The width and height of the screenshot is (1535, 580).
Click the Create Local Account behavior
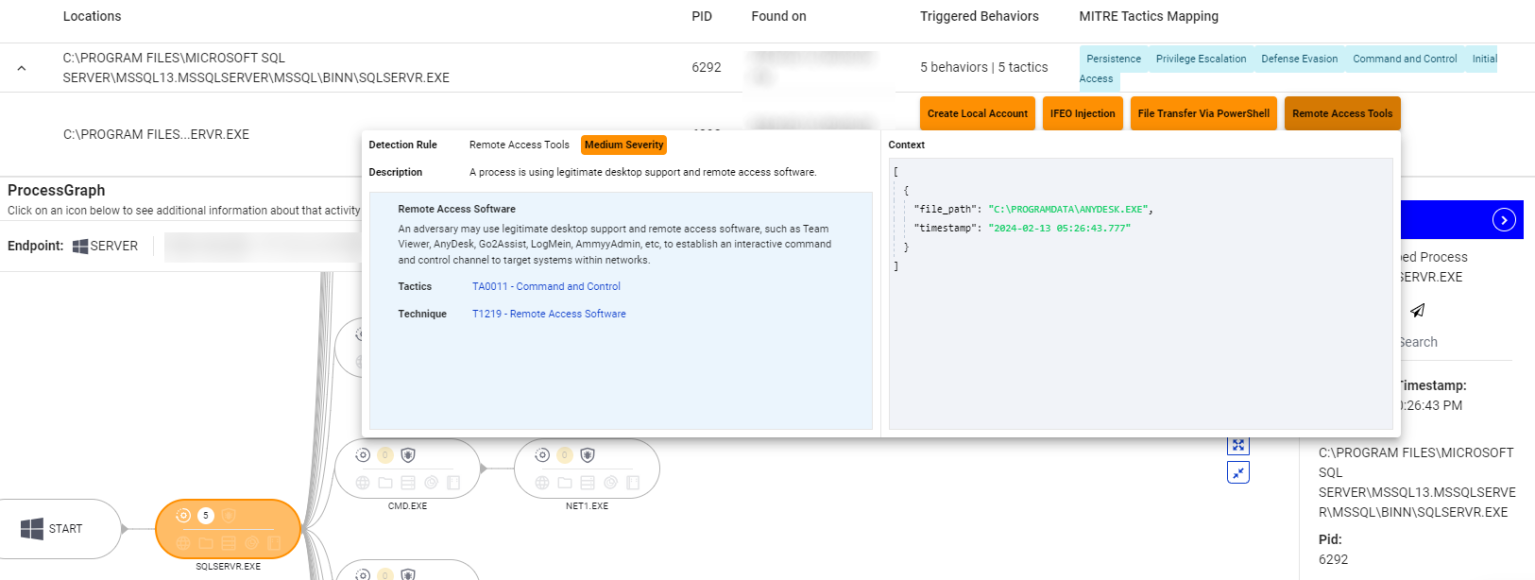(977, 114)
